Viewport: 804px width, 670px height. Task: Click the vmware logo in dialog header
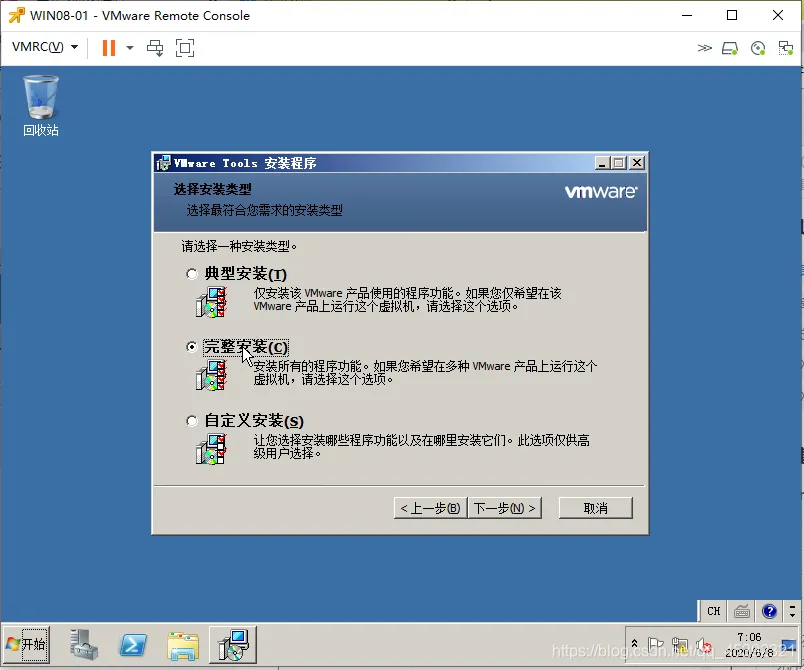click(601, 192)
